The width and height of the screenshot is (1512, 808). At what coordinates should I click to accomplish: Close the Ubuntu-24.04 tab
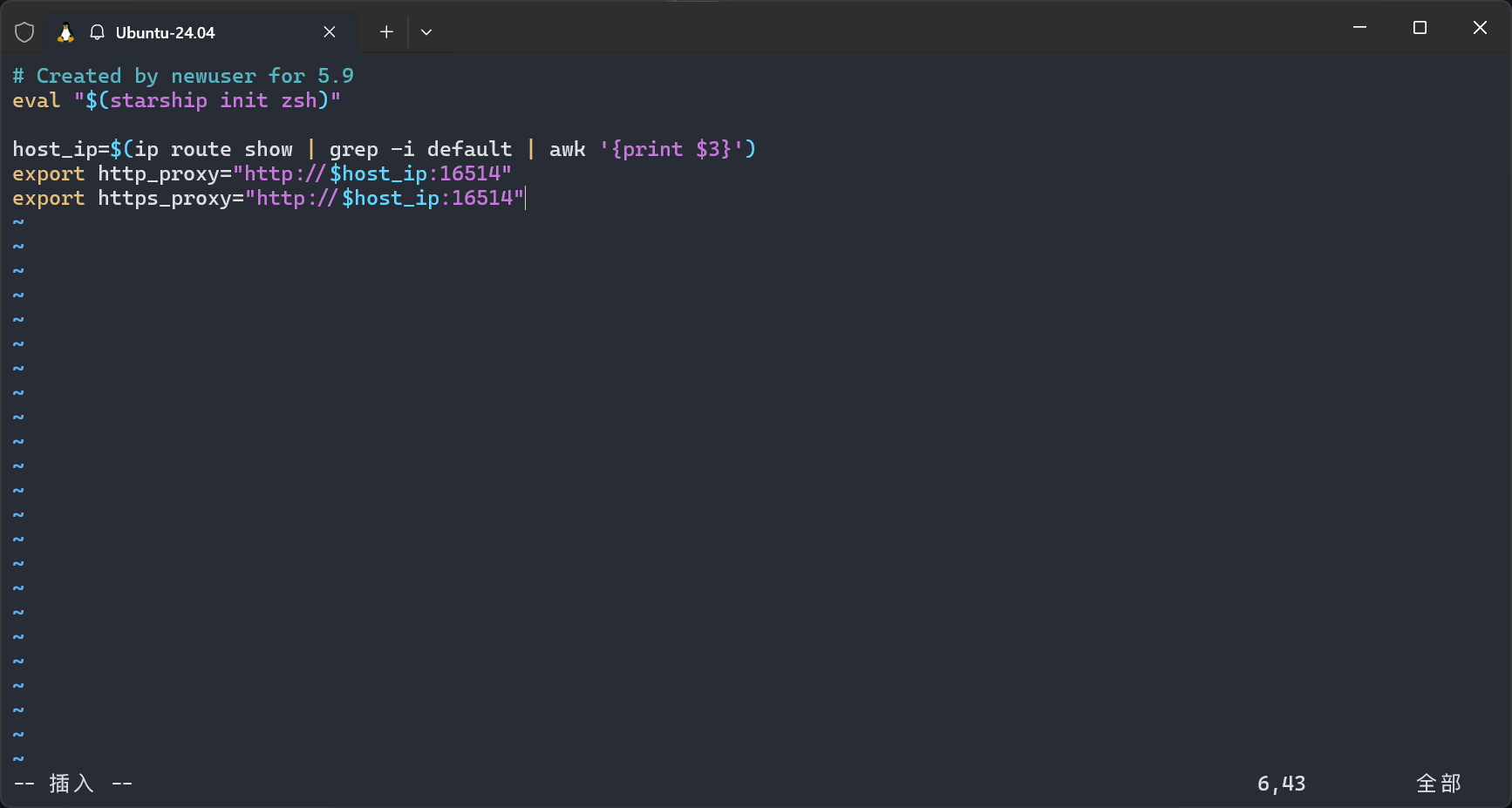pyautogui.click(x=330, y=32)
